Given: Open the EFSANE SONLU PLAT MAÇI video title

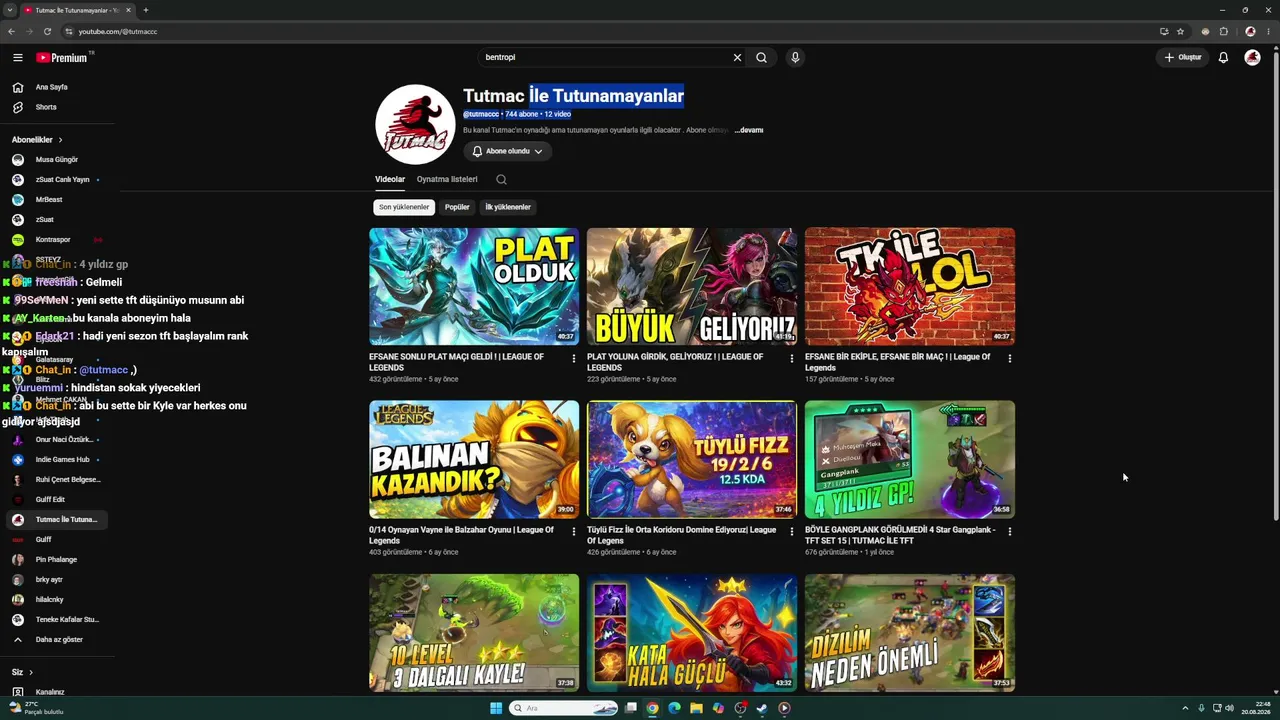Looking at the screenshot, I should tap(456, 362).
